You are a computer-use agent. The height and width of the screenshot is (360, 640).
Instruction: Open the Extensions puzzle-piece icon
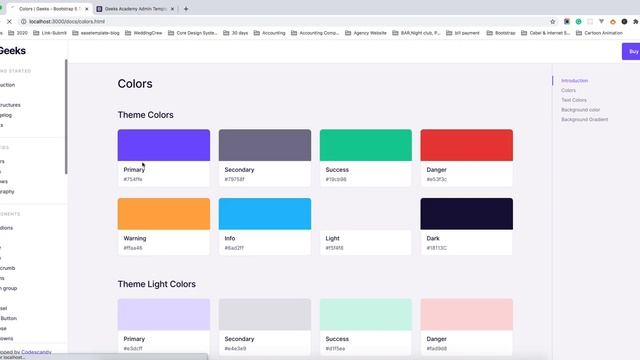tap(636, 22)
